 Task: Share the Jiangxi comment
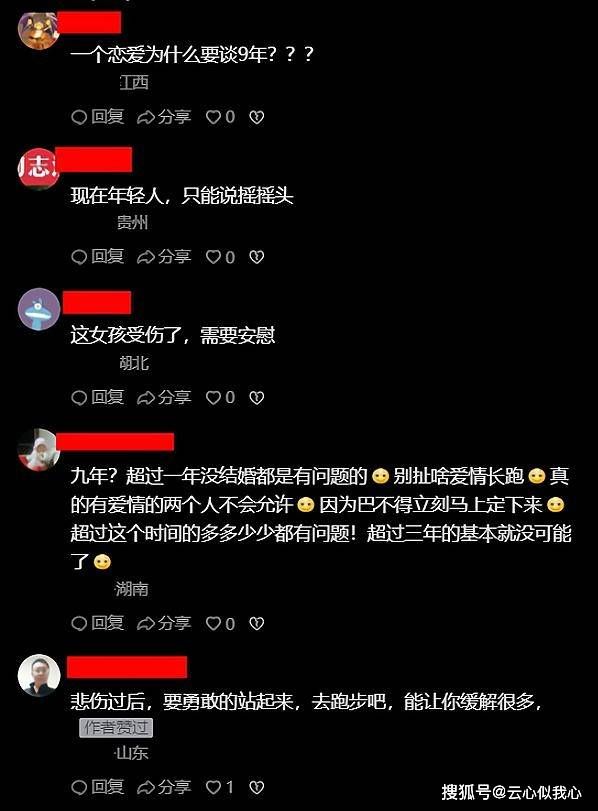[163, 117]
